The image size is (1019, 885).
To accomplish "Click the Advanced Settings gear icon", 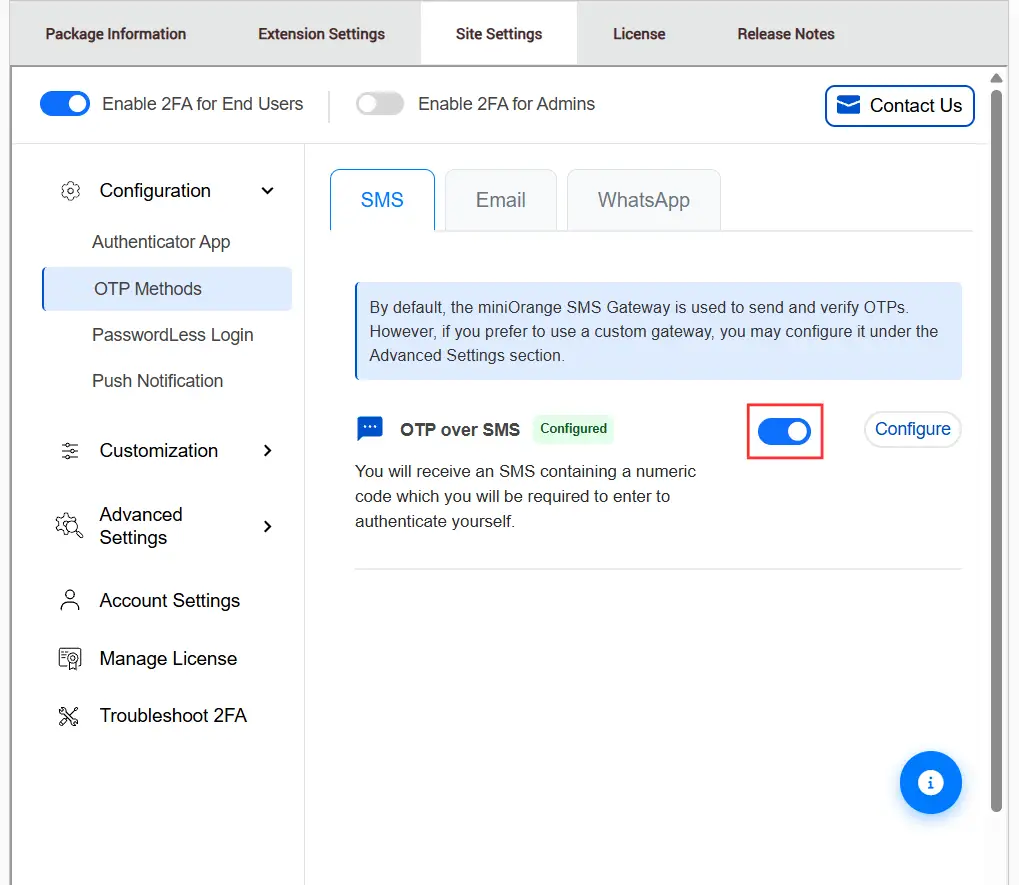I will tap(68, 526).
